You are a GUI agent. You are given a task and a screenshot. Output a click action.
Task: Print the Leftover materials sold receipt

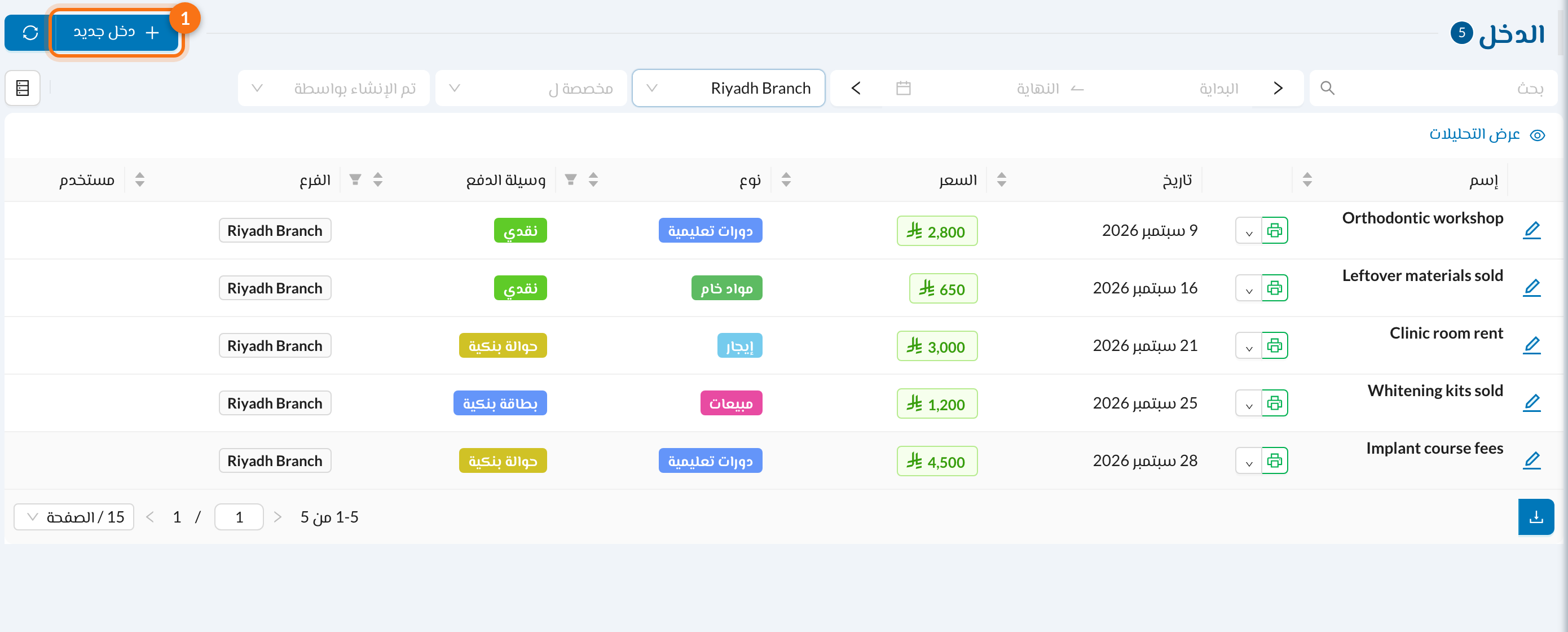coord(1275,287)
